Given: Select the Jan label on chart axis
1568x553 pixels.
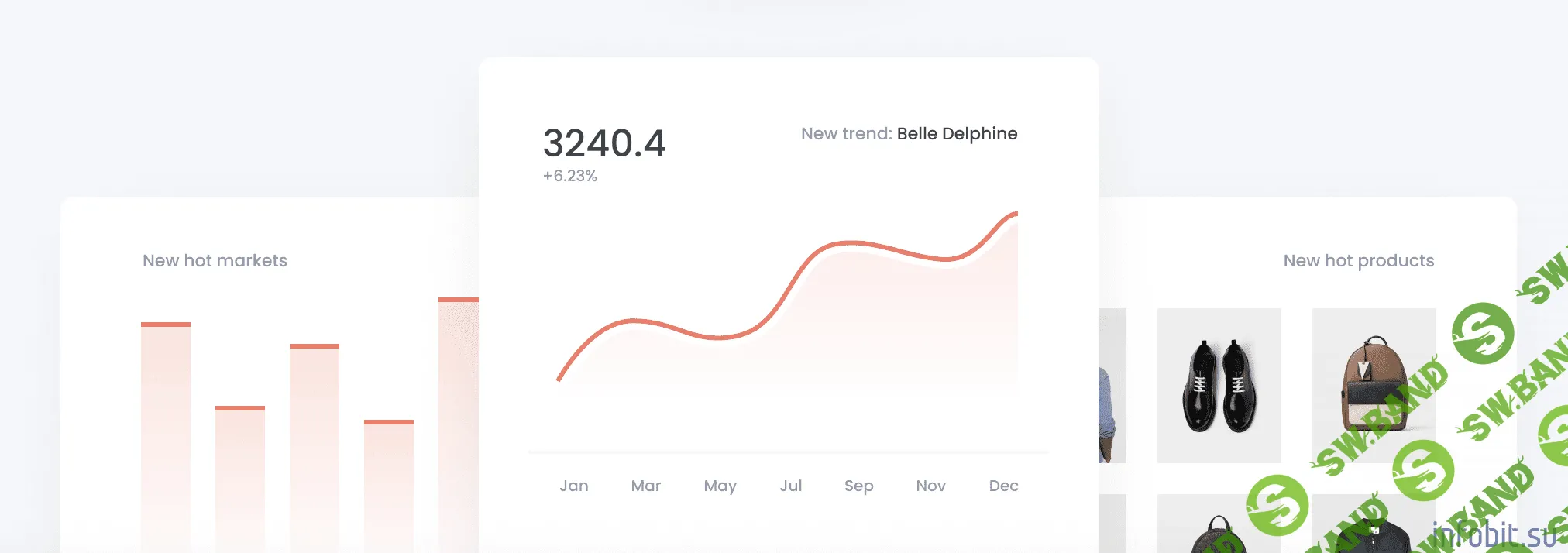Looking at the screenshot, I should click(x=574, y=486).
